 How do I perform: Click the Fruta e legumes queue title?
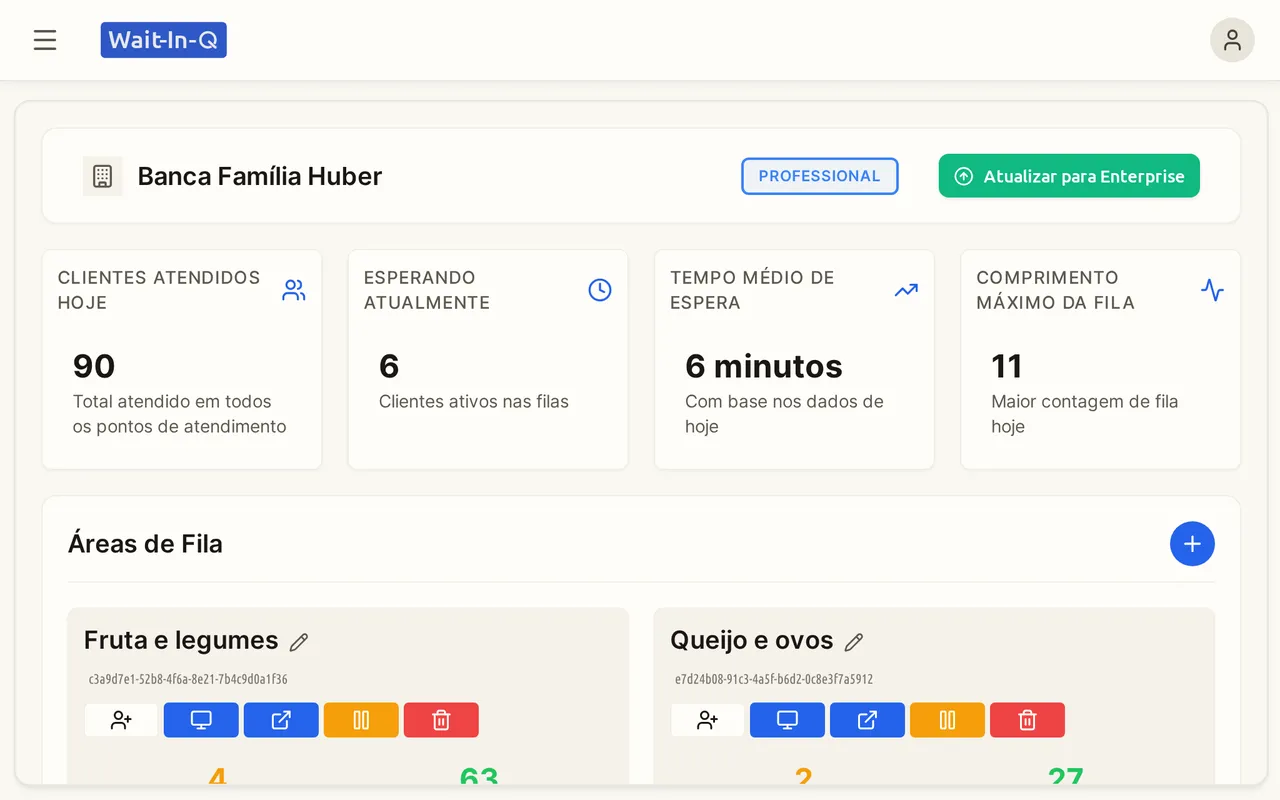181,640
